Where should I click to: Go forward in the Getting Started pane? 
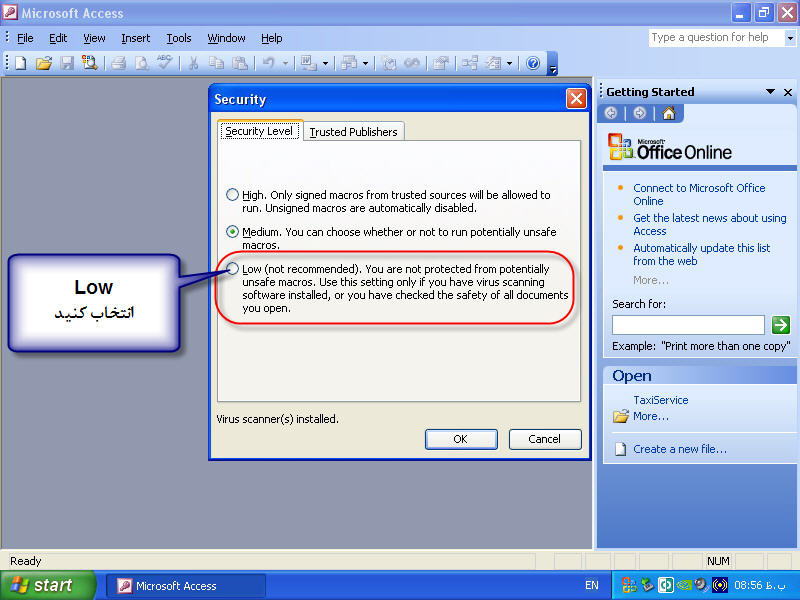[639, 113]
